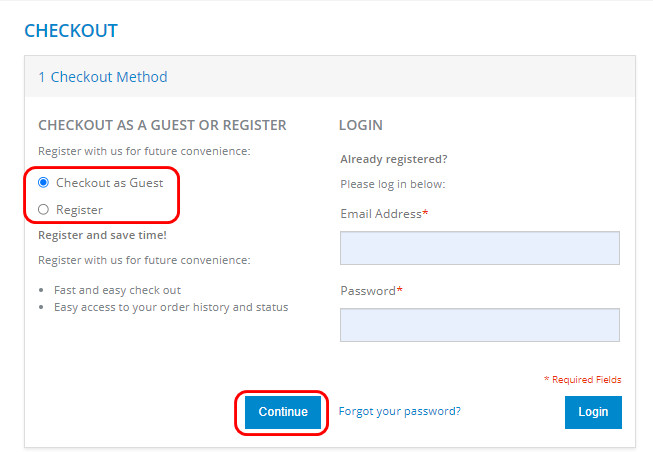
Task: Click the Checkout as Guest label text
Action: pyautogui.click(x=109, y=183)
